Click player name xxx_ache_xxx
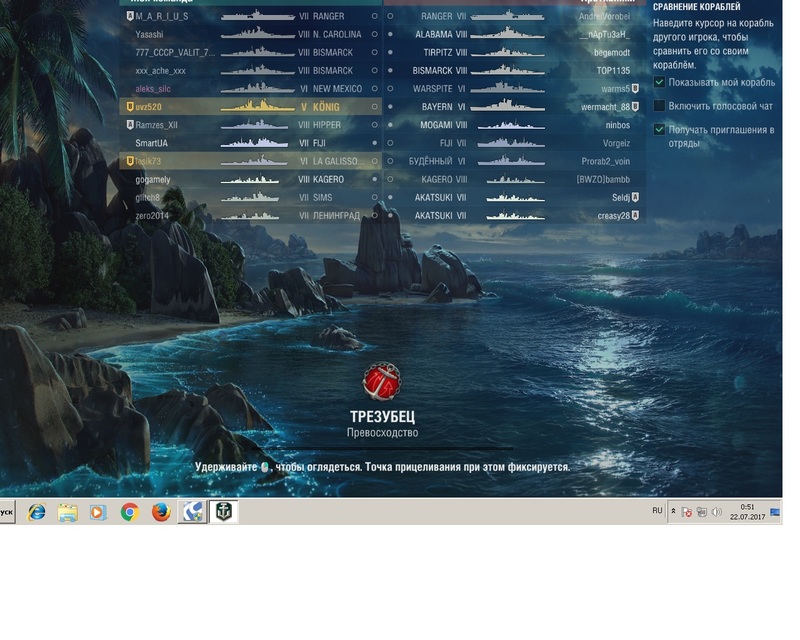Image resolution: width=800 pixels, height=640 pixels. tap(161, 70)
